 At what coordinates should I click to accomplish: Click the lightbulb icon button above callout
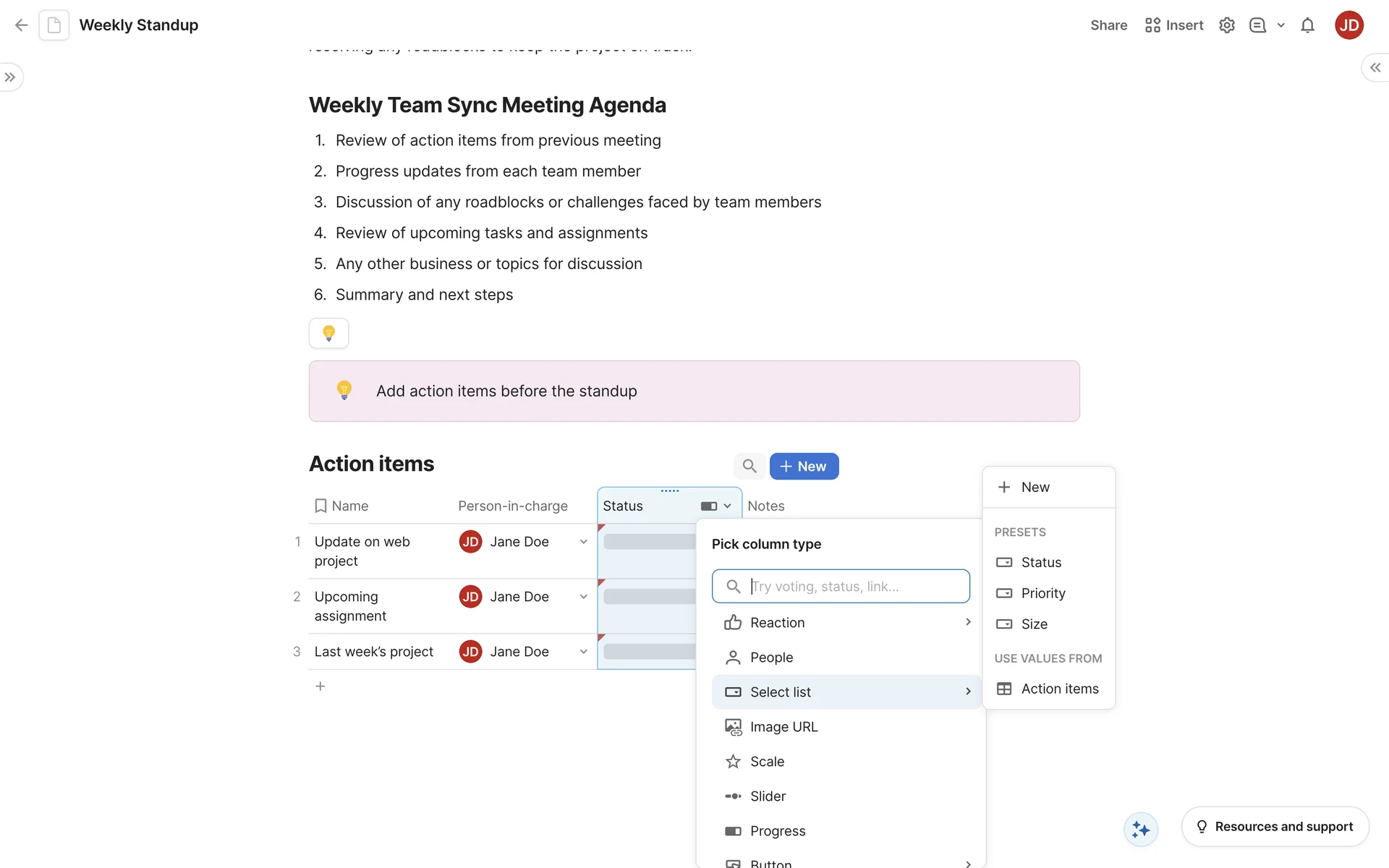pyautogui.click(x=328, y=333)
